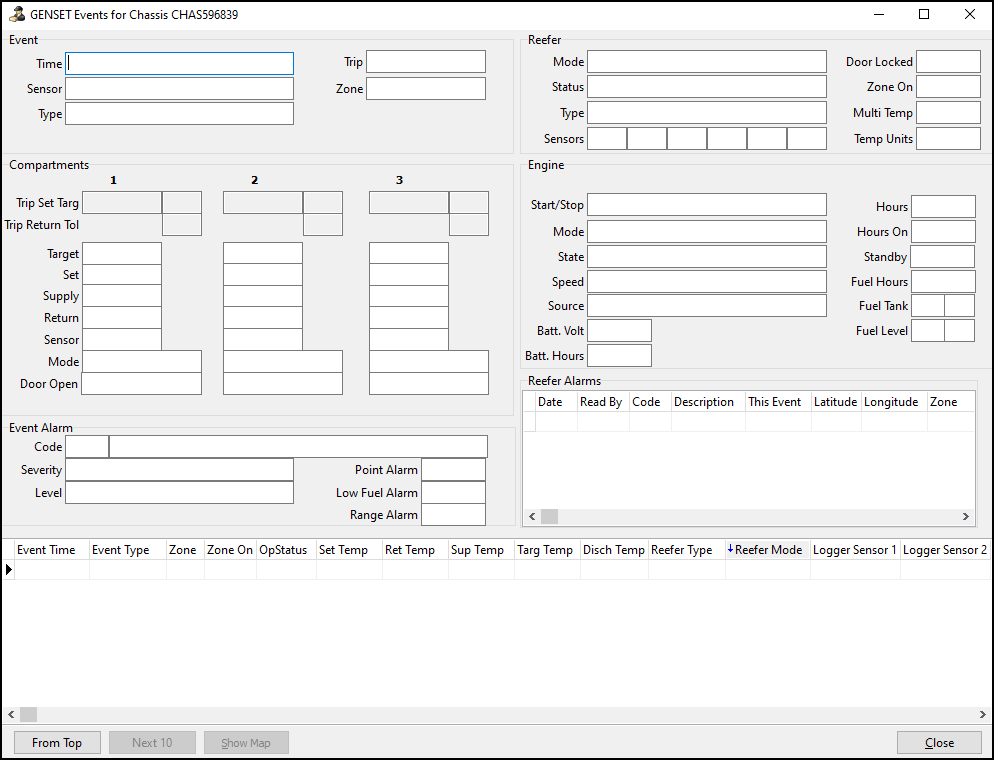
Task: Click the right arrow of the bottom scrollbar
Action: (983, 714)
